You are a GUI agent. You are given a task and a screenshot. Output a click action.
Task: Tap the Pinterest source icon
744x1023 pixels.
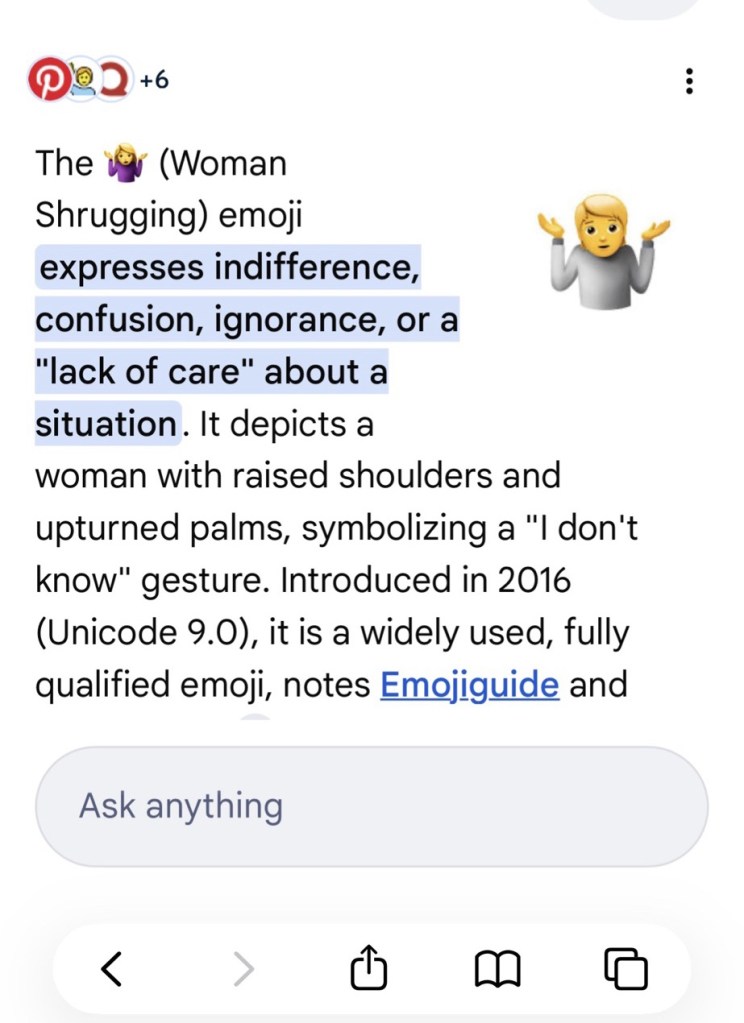click(x=47, y=79)
